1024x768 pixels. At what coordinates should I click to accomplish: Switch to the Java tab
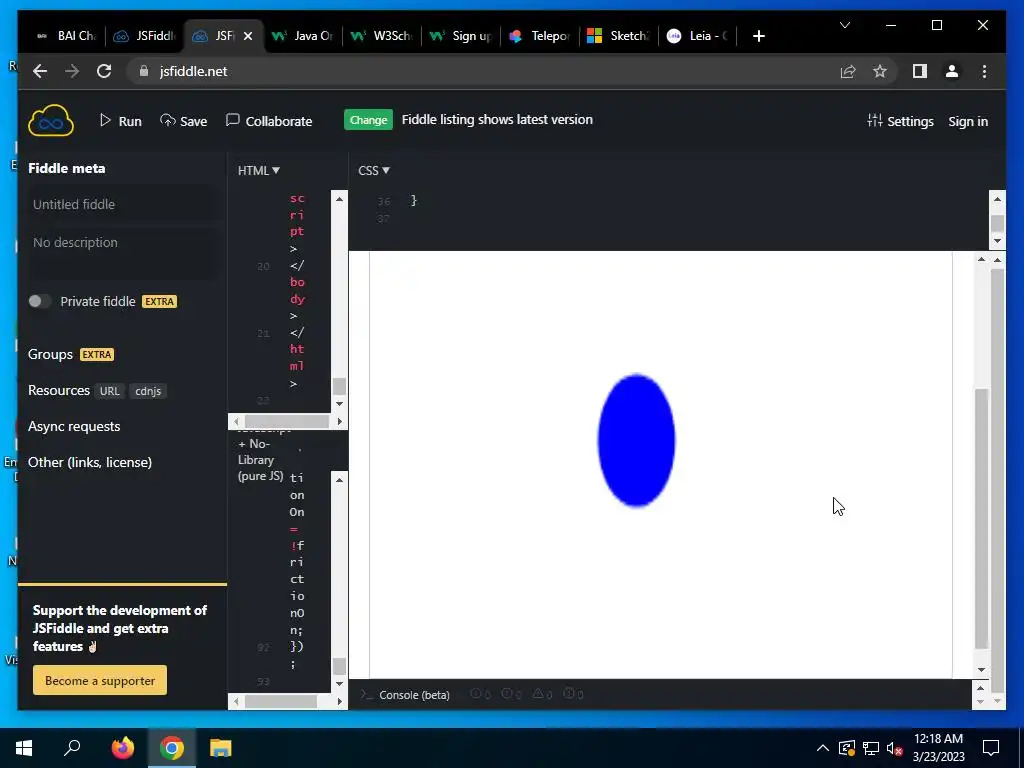tap(304, 36)
